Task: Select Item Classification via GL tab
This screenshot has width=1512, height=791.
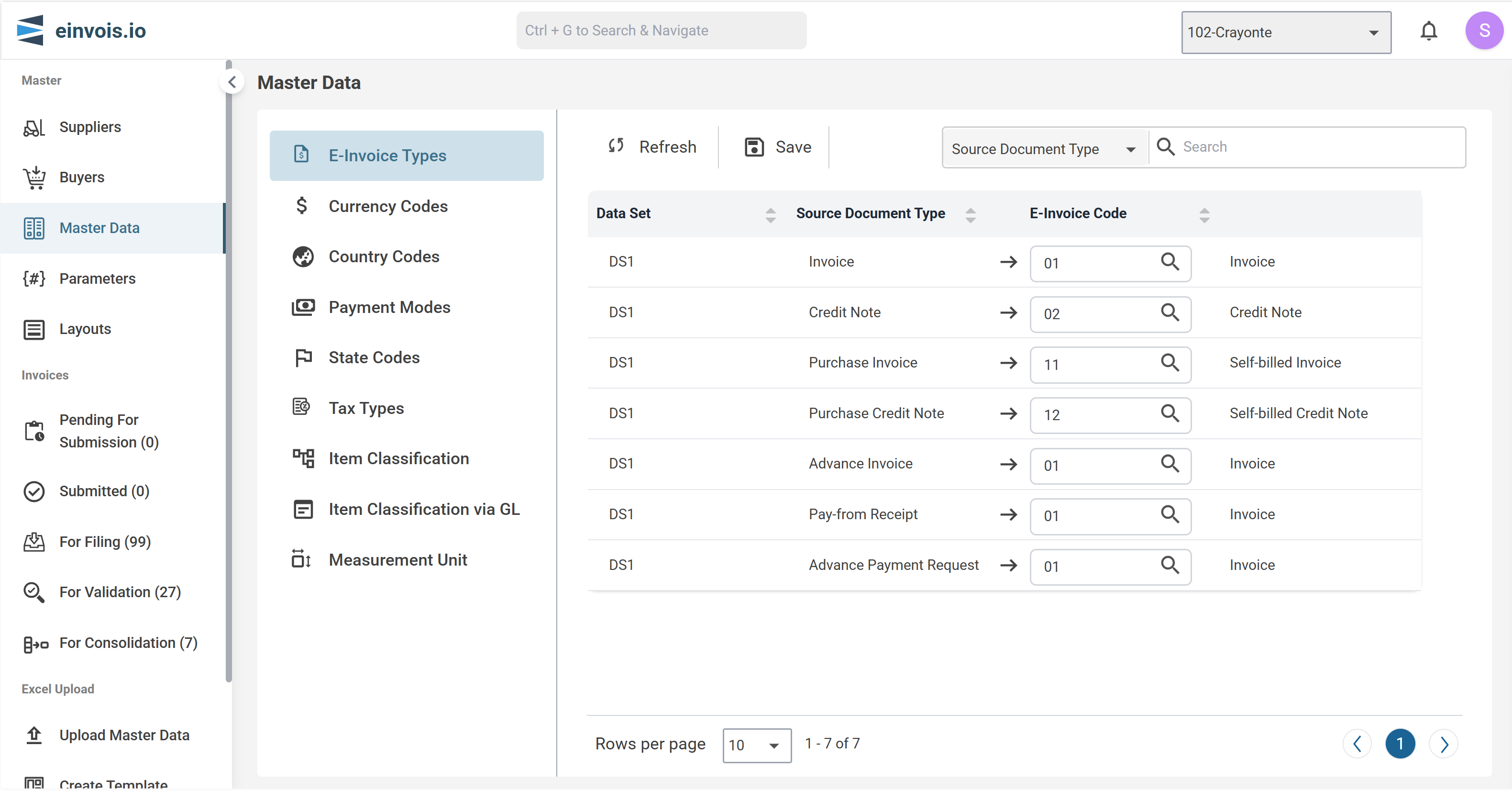Action: (x=406, y=509)
